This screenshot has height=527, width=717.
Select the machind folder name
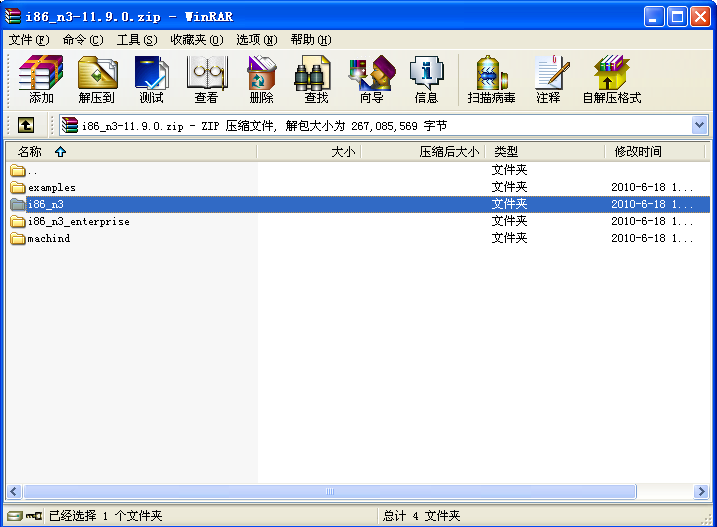49,238
